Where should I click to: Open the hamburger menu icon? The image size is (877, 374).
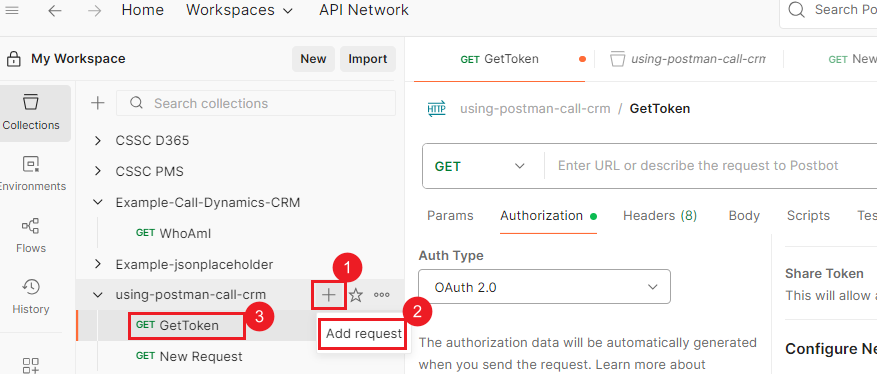pyautogui.click(x=12, y=10)
